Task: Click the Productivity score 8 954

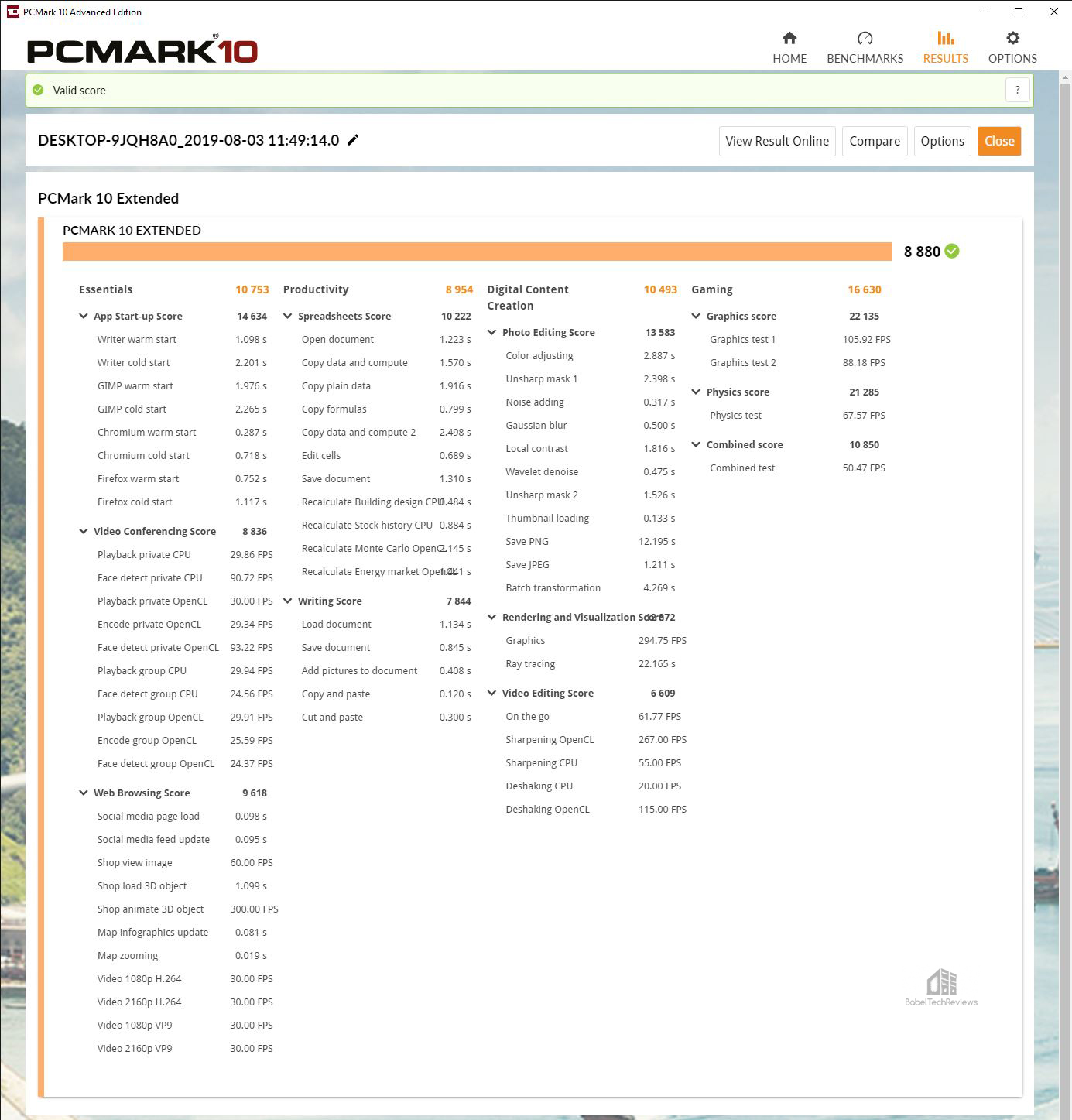Action: (459, 289)
